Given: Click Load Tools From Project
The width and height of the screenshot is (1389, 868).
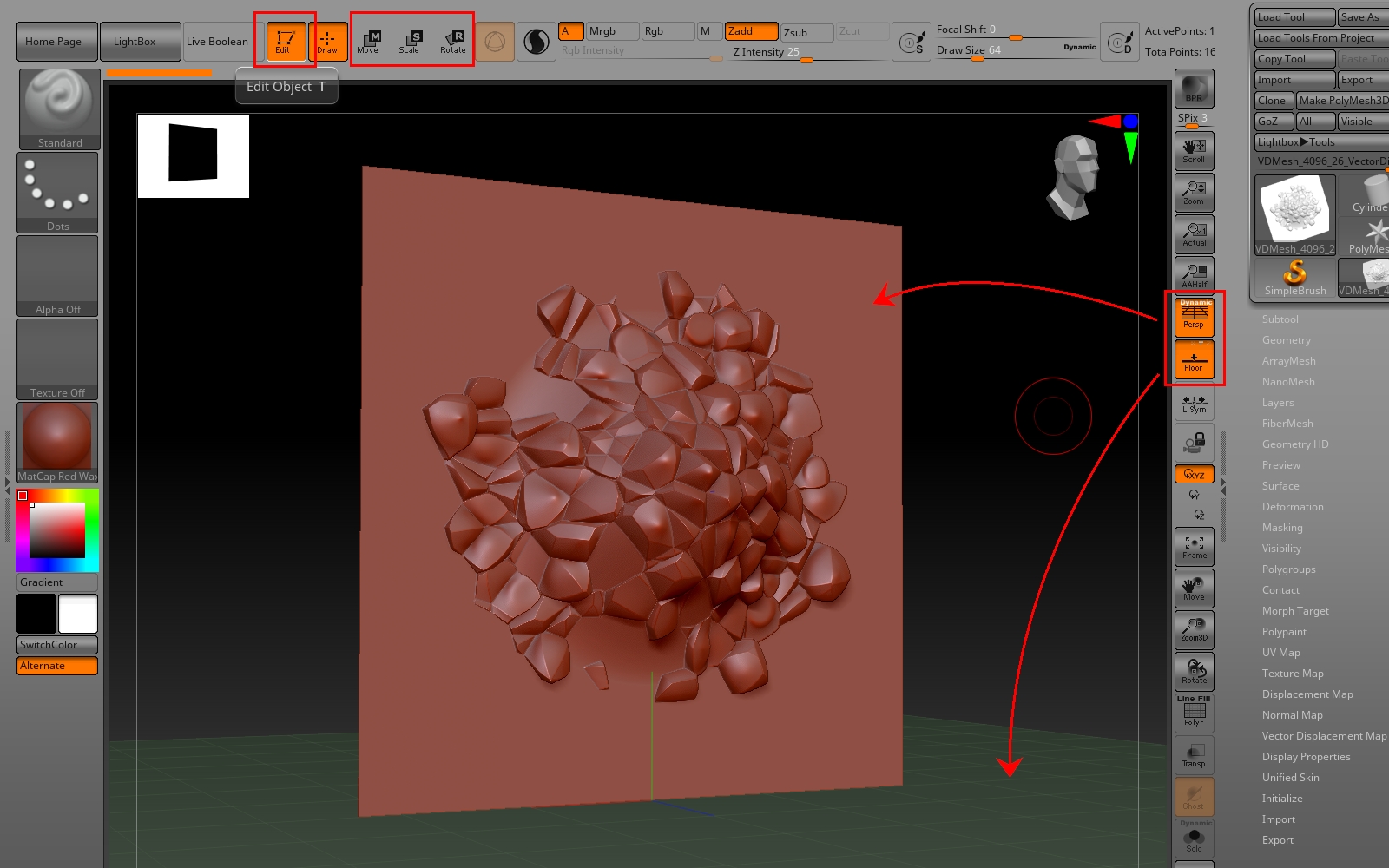Looking at the screenshot, I should (x=1321, y=38).
